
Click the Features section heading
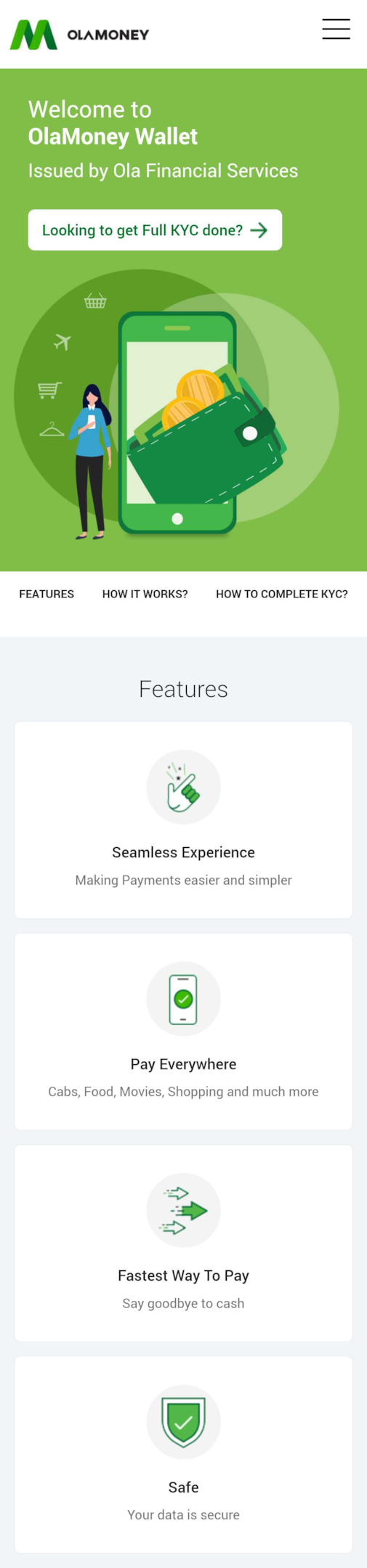(x=183, y=689)
